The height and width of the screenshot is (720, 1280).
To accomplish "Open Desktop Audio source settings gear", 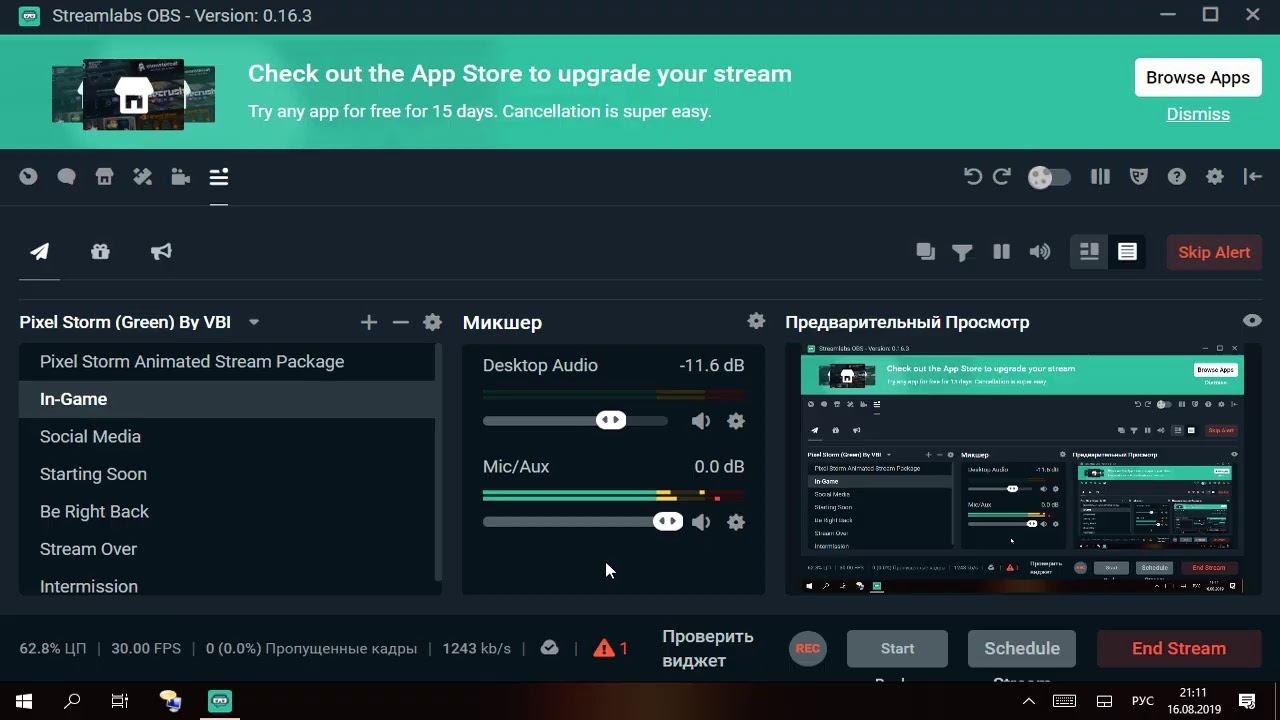I will pos(736,421).
